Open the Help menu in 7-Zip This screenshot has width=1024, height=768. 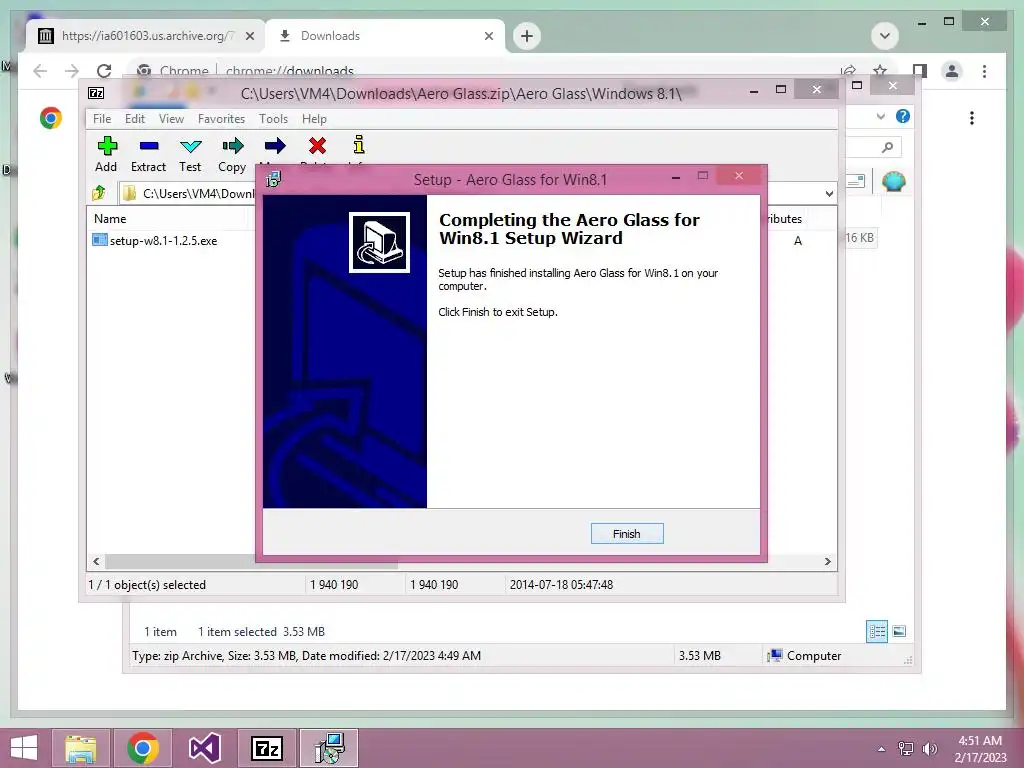tap(314, 119)
